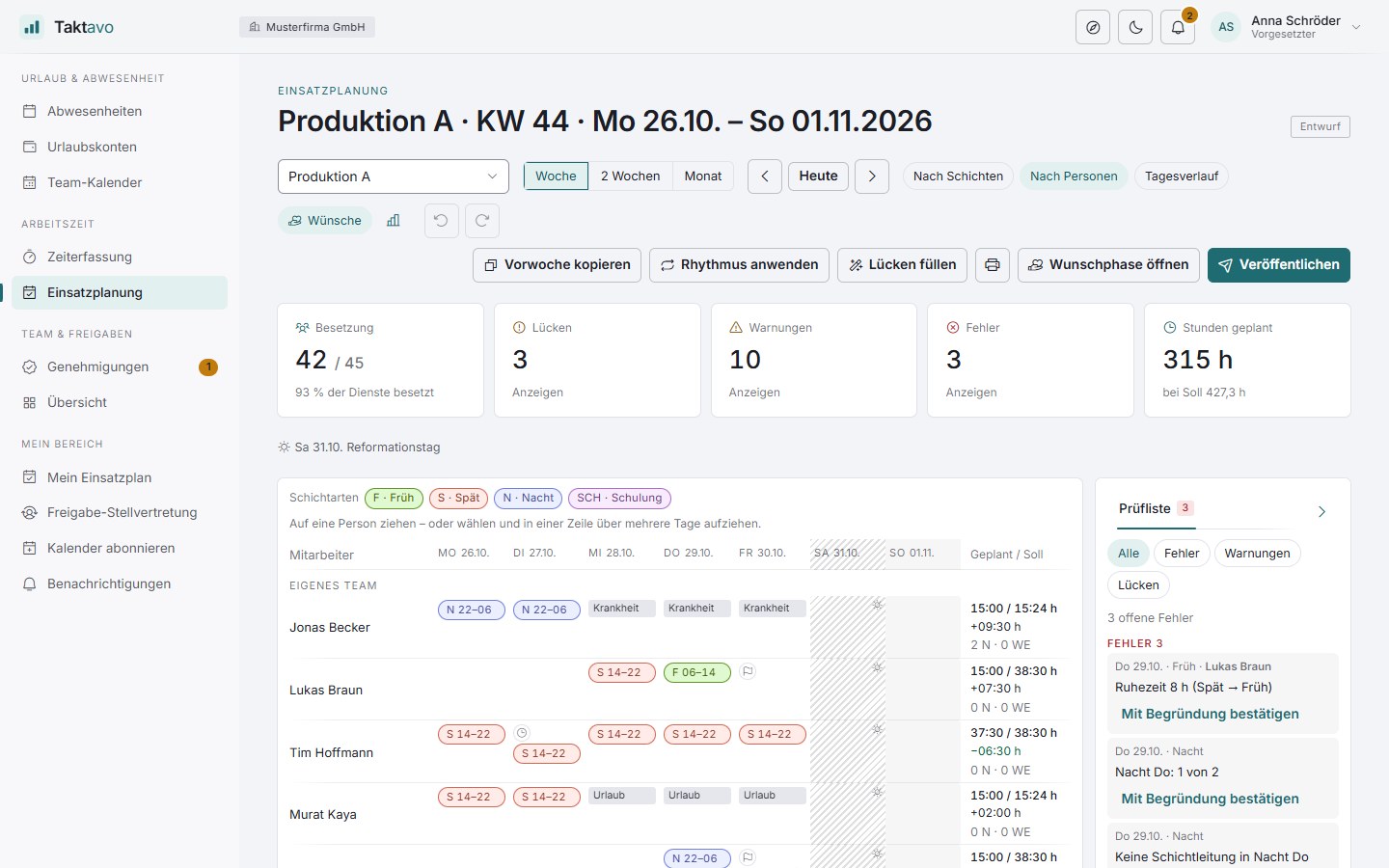Confirm Ruhezeit 8 h error with Begründung
This screenshot has height=868, width=1389.
1210,715
